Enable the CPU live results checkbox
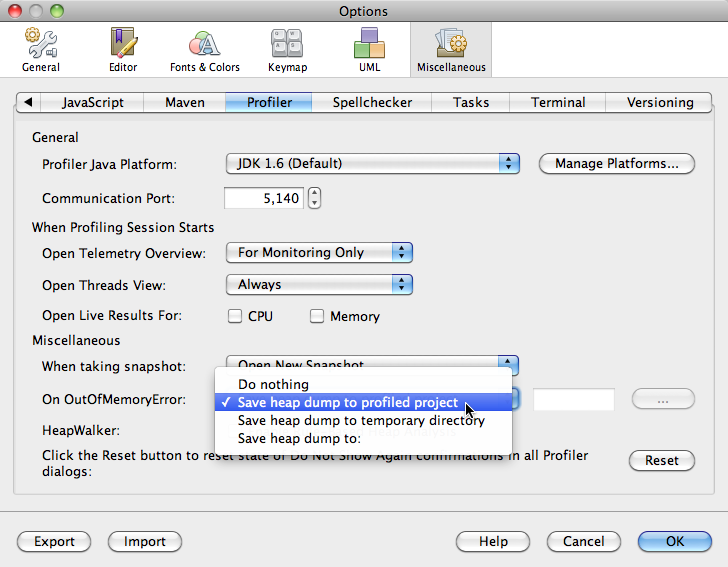 [235, 316]
